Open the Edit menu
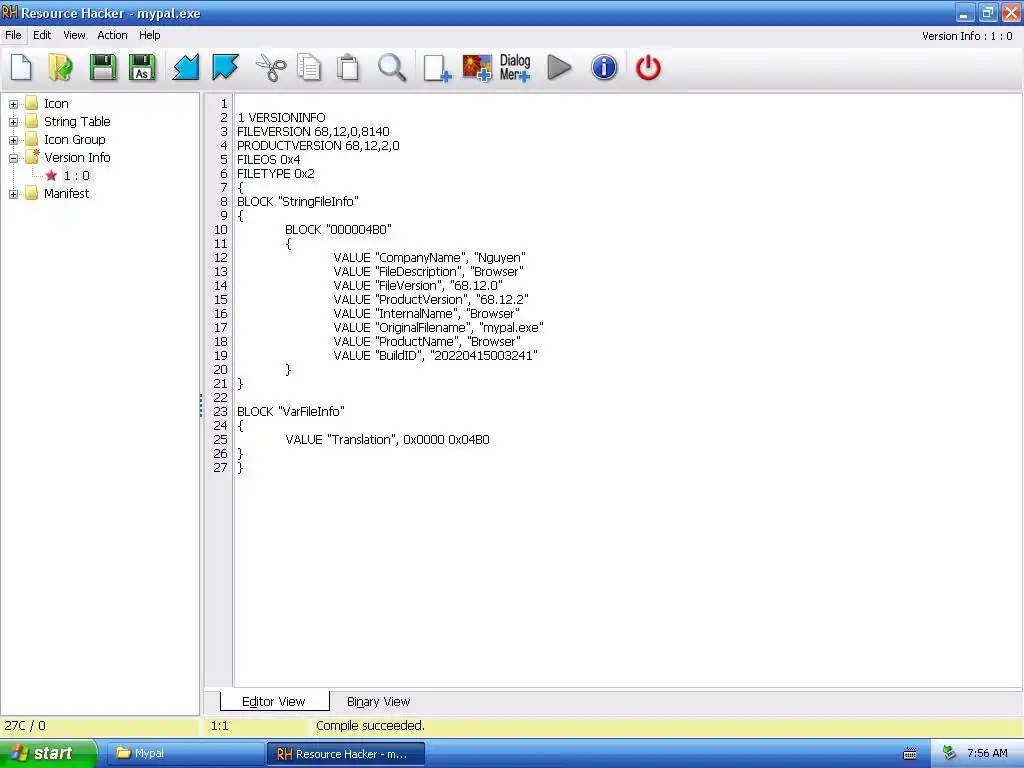 tap(42, 35)
